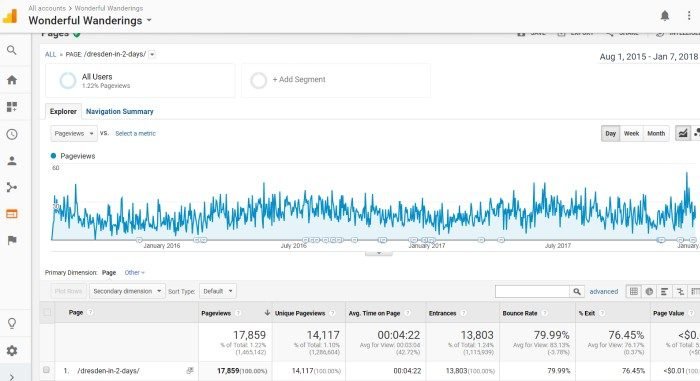The height and width of the screenshot is (381, 700).
Task: Click help icon next to Pageviews header
Action: coord(238,313)
